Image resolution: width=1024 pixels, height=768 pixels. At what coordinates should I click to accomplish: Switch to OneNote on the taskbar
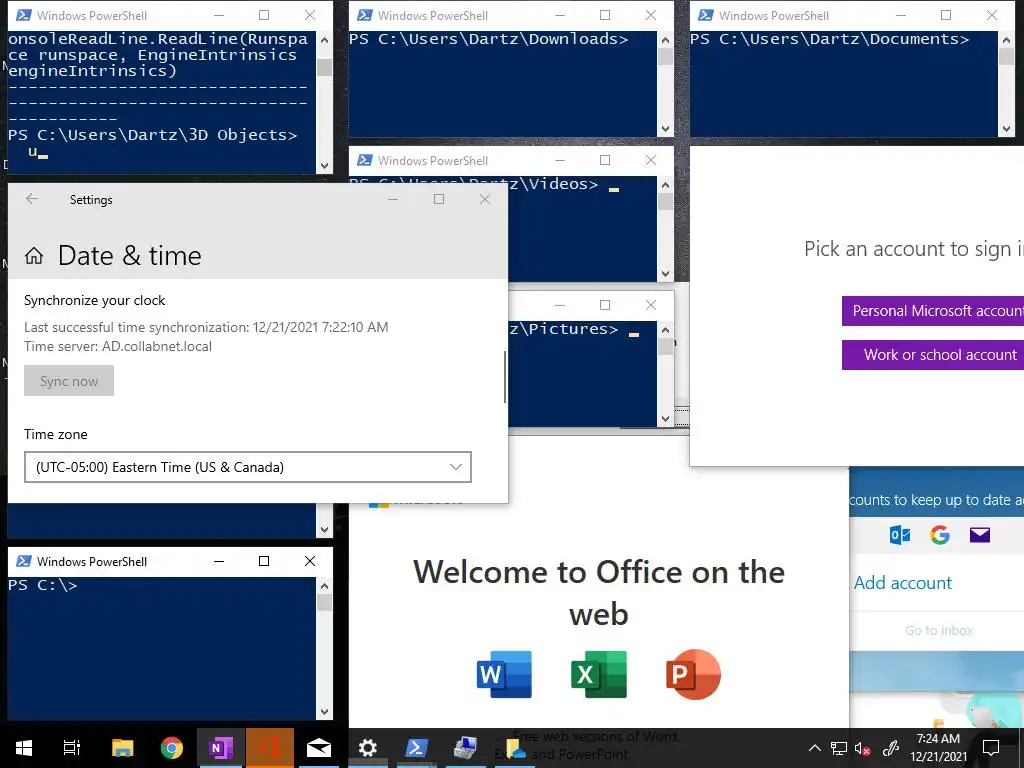tap(221, 748)
